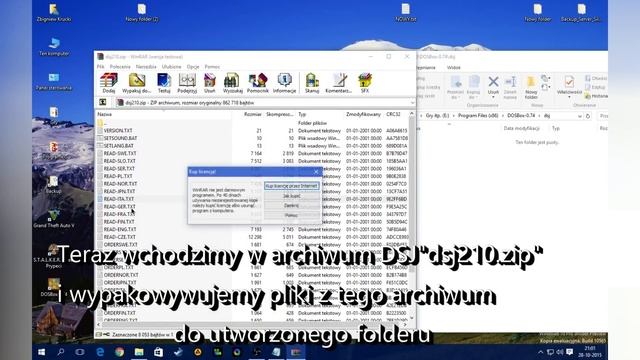Click the Wyszukaj (Find) toolbar icon
This screenshot has height=360, width=640.
233,83
